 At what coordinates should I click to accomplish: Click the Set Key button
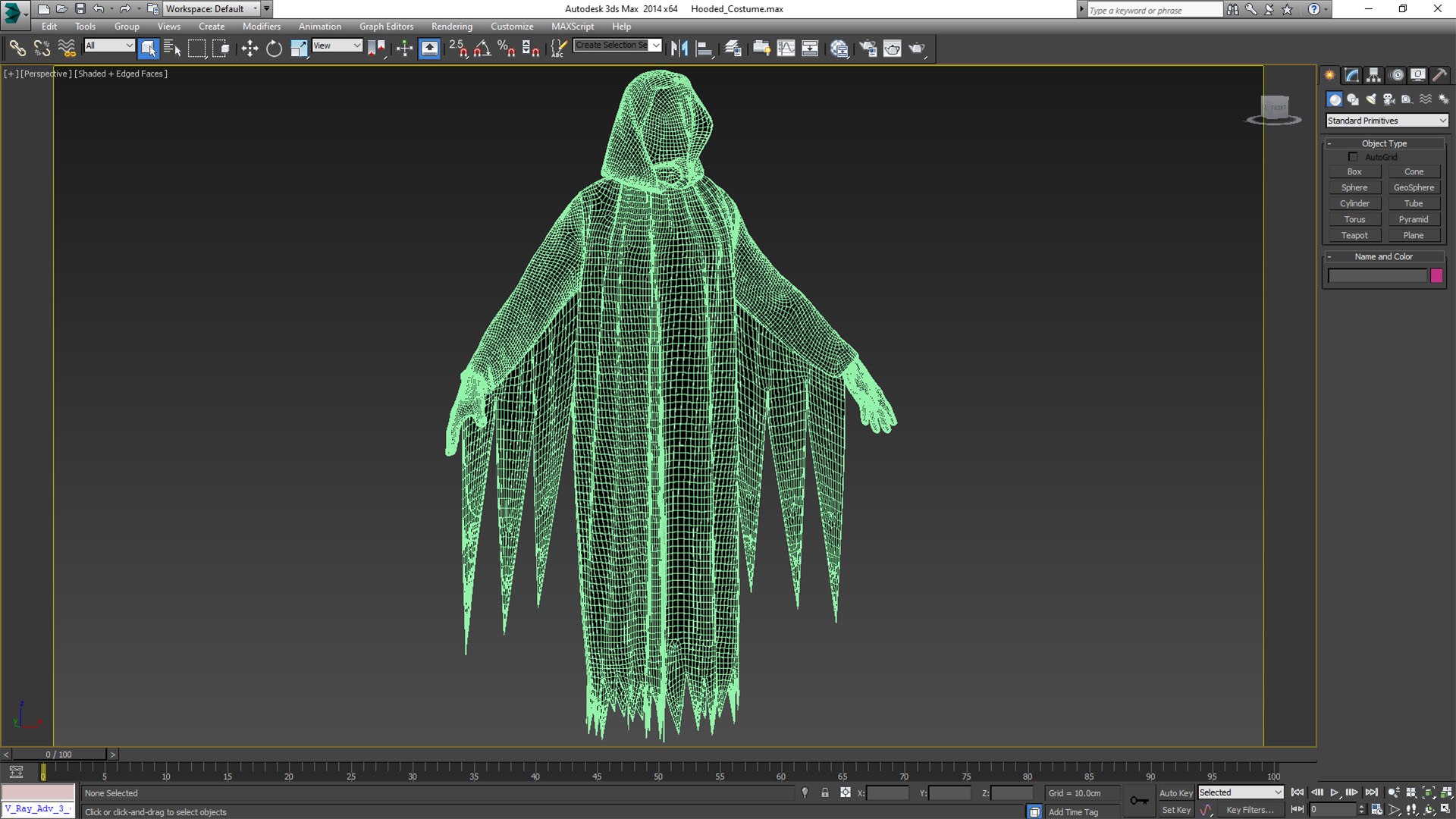pos(1176,810)
